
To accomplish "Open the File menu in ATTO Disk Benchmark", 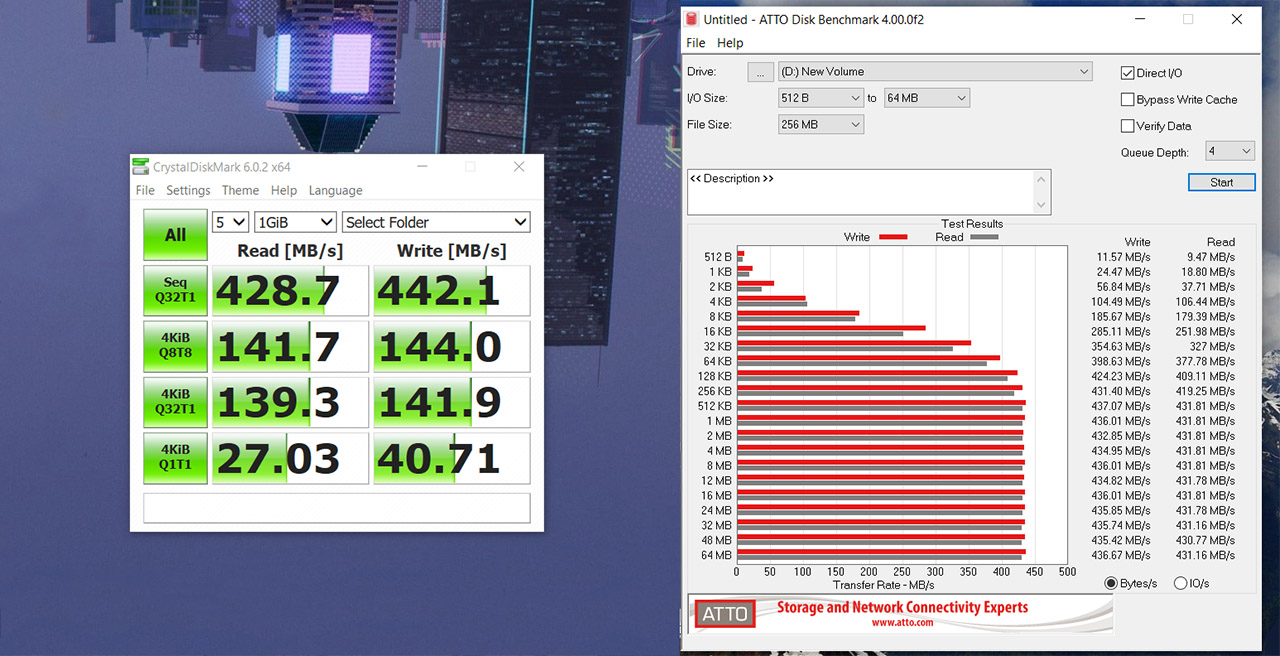I will tap(696, 43).
